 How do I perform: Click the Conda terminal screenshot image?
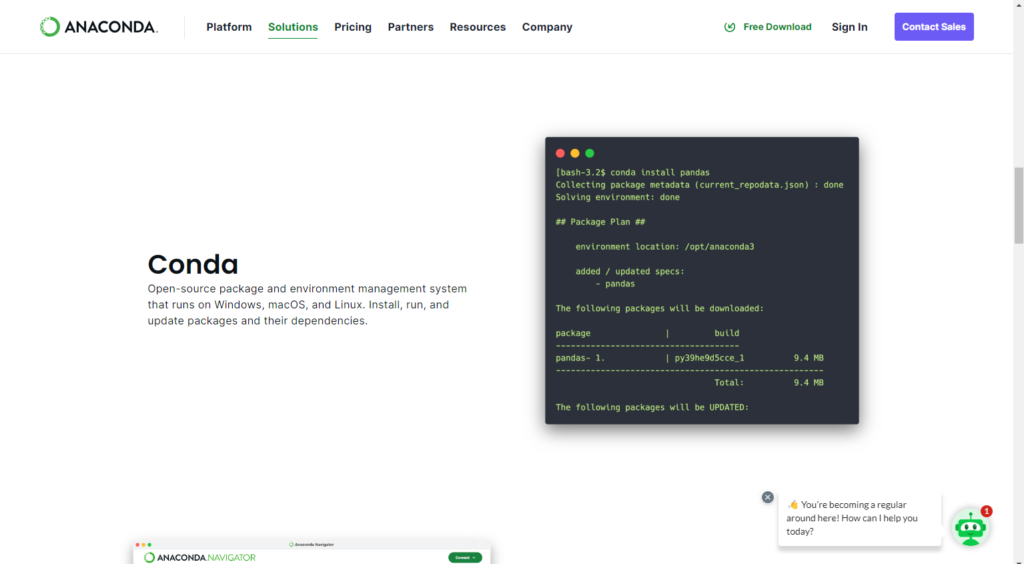701,290
